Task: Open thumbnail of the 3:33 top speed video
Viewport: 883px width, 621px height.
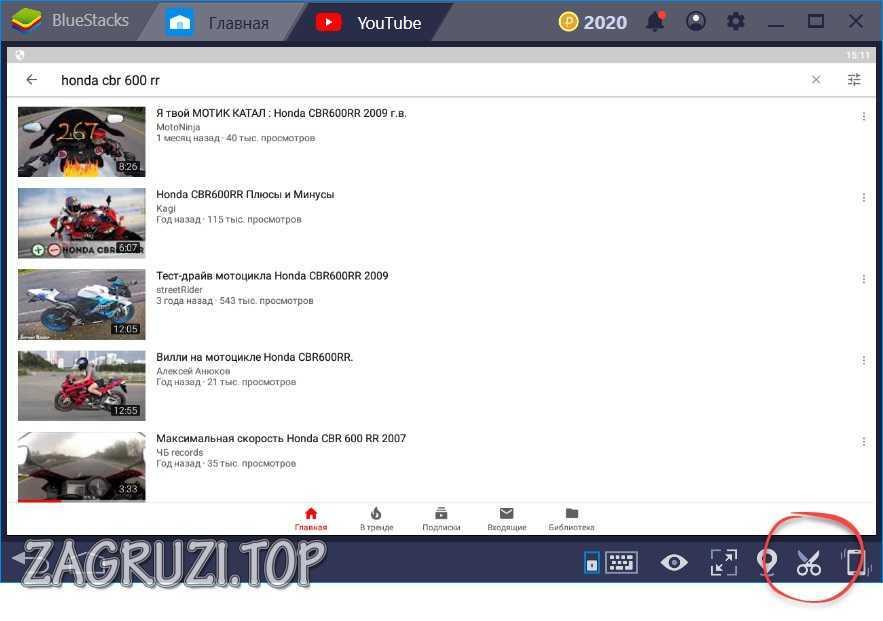Action: pyautogui.click(x=82, y=467)
